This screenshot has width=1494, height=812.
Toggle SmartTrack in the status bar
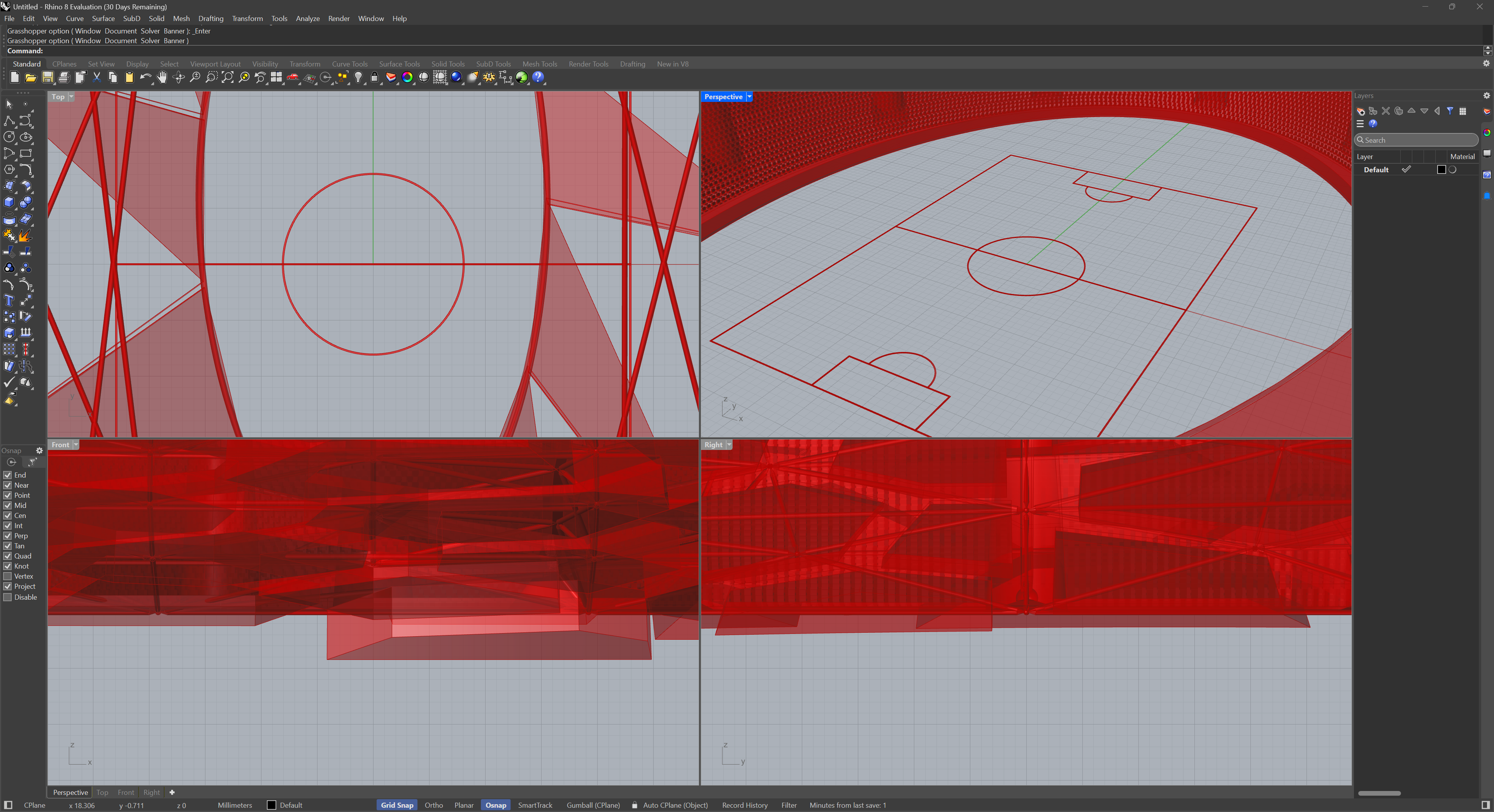click(x=535, y=805)
